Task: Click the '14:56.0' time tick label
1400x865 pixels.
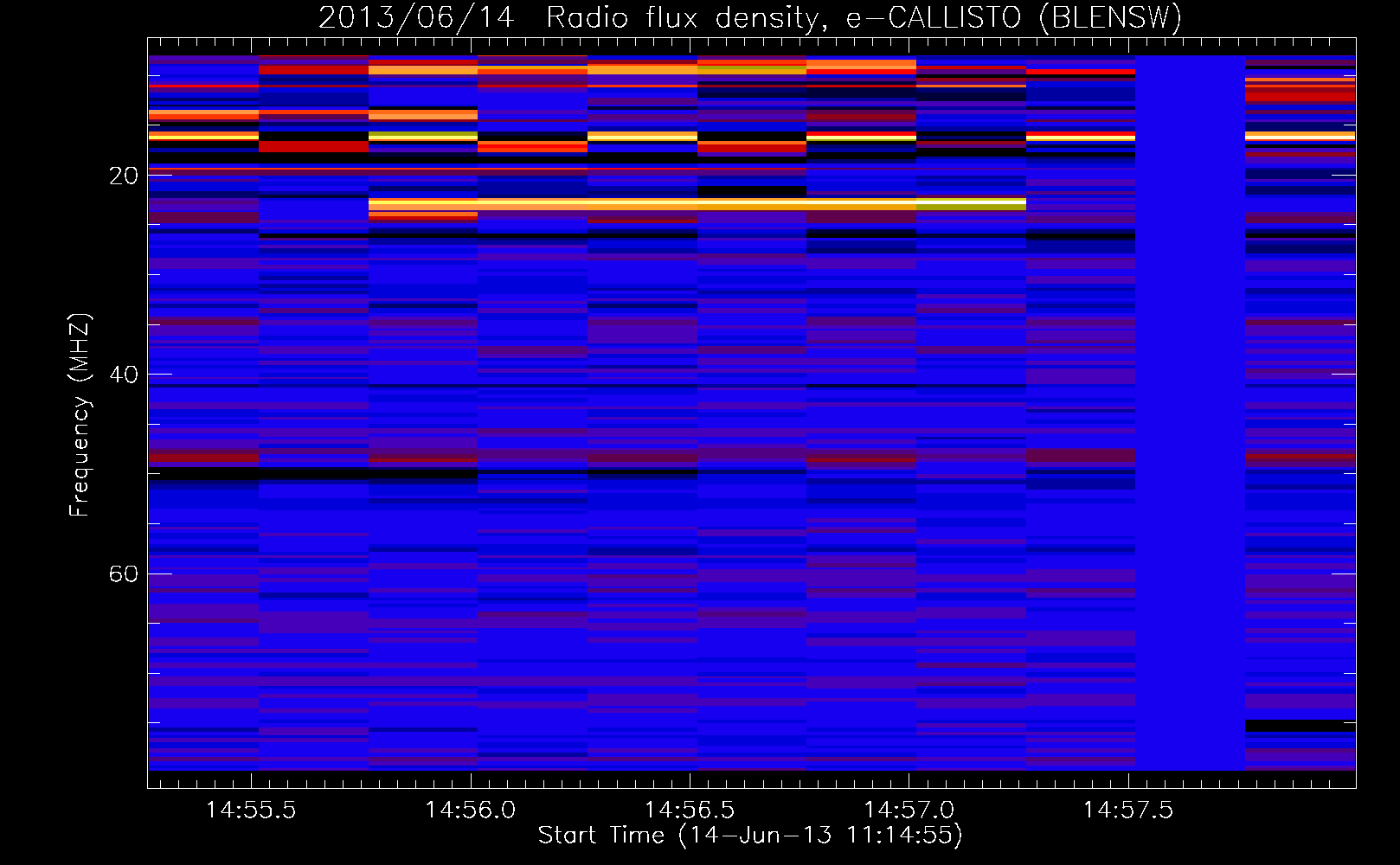Action: (x=471, y=810)
